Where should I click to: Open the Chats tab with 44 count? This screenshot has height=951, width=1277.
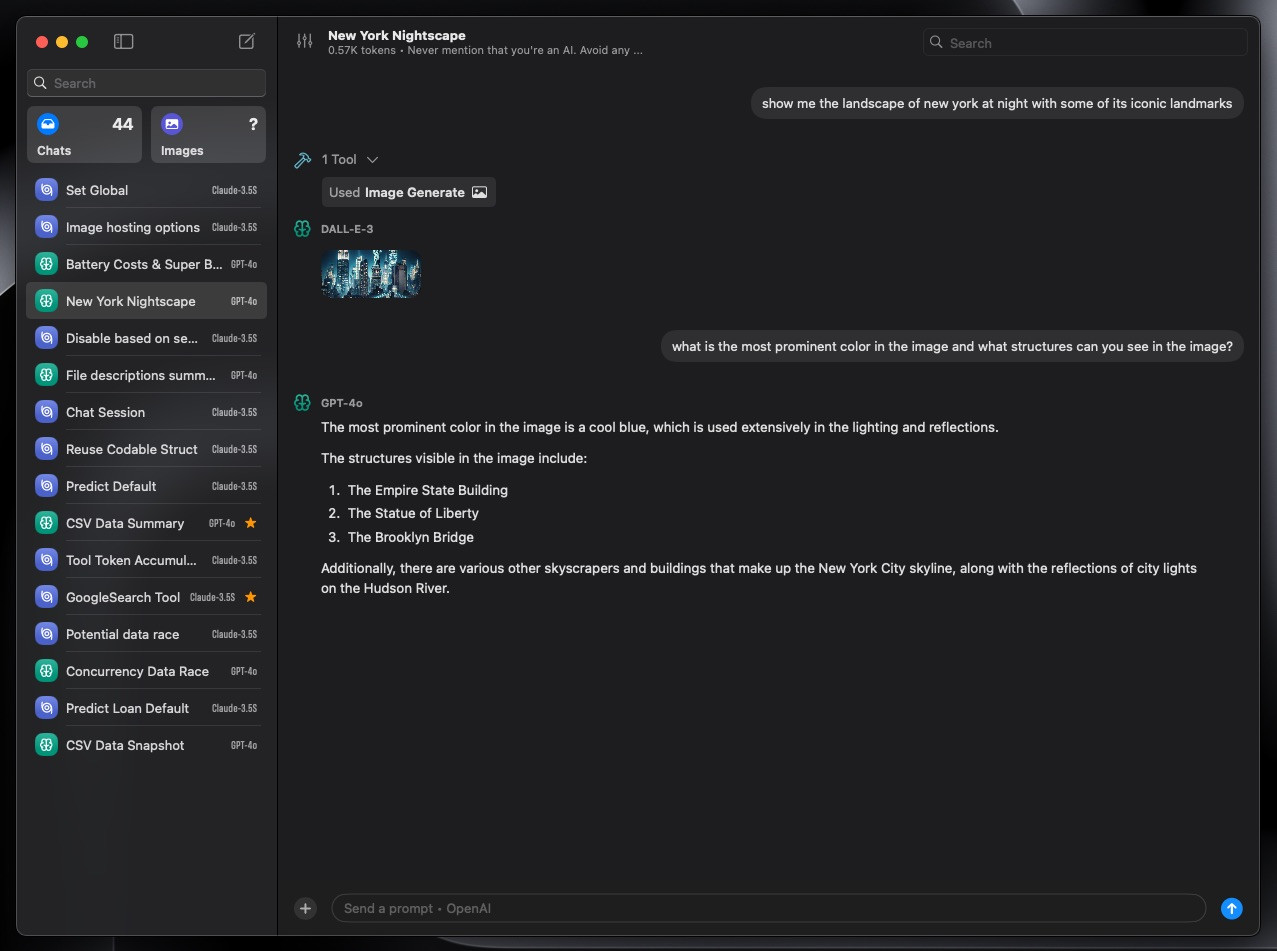point(84,135)
